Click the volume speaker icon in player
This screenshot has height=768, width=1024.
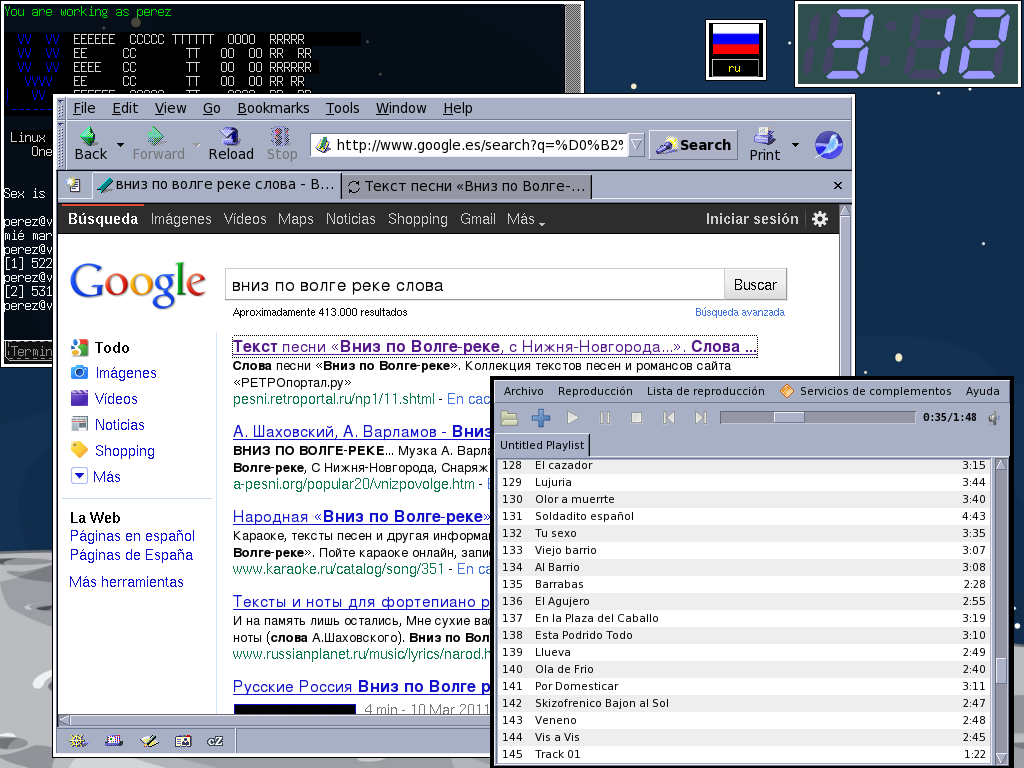coord(994,418)
